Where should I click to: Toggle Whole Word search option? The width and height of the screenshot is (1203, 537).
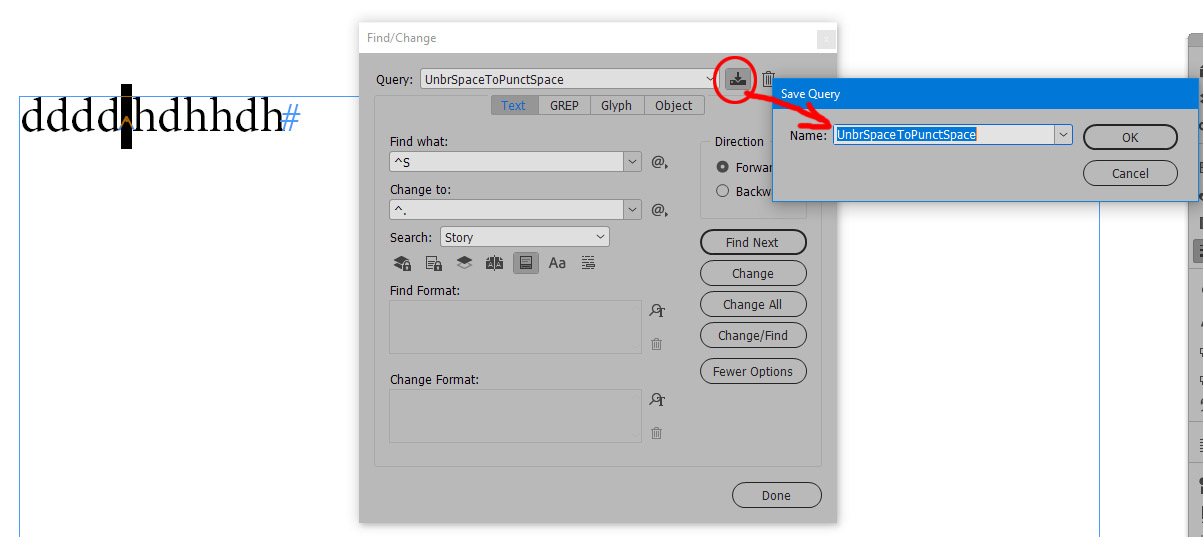(588, 263)
